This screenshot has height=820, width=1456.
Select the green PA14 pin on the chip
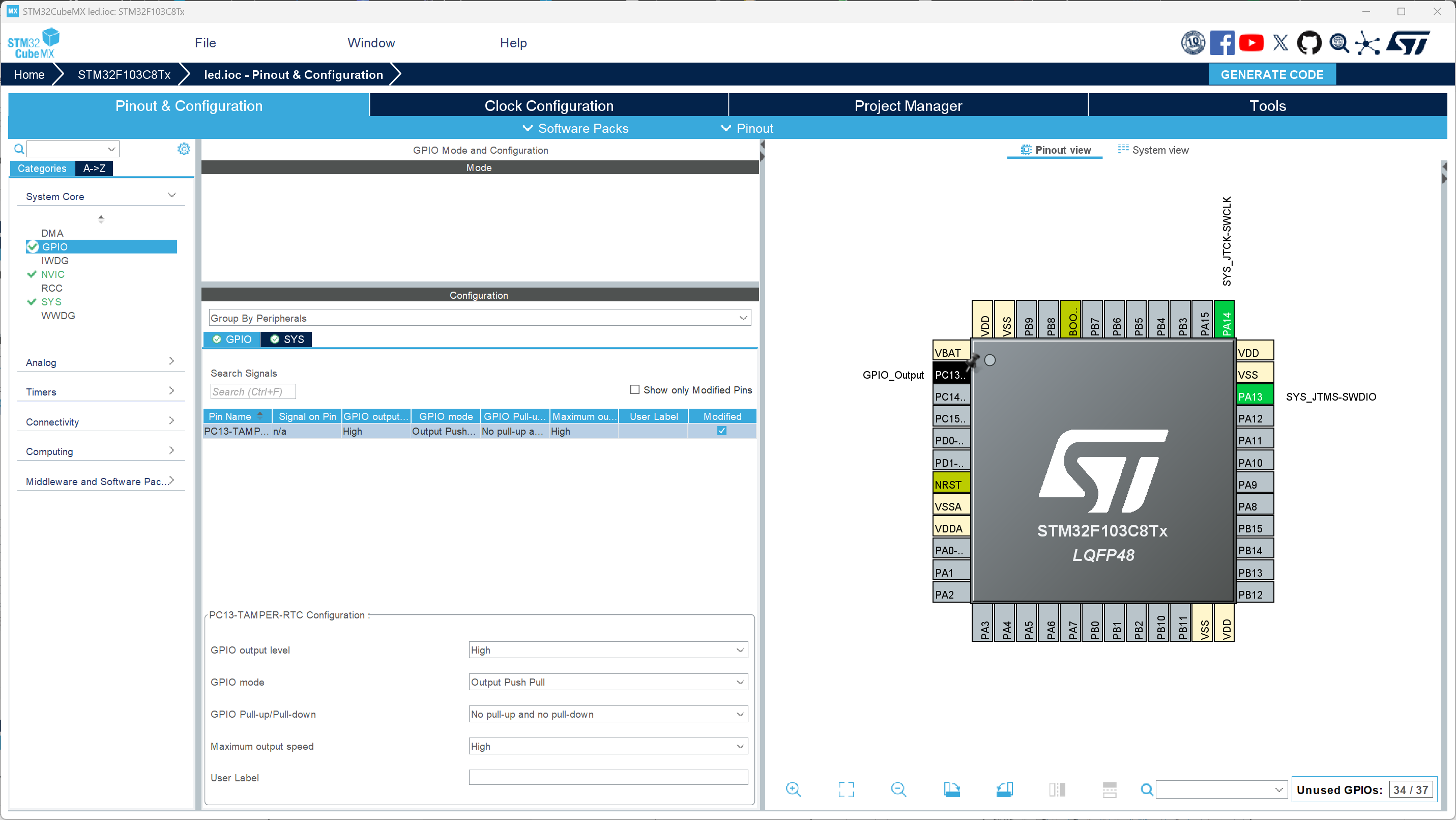coord(1224,320)
